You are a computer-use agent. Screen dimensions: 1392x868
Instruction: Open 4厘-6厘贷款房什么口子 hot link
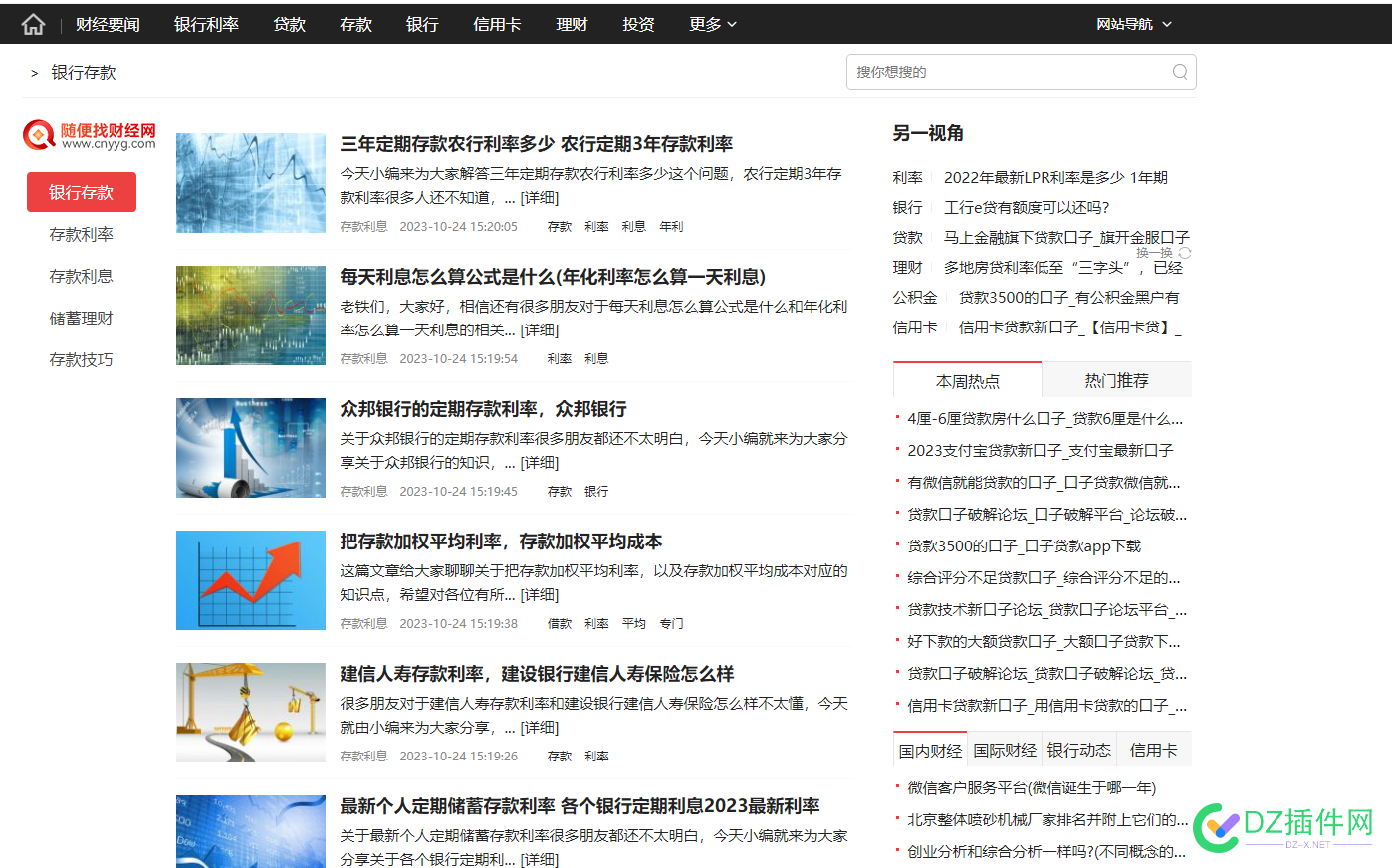(x=1045, y=419)
